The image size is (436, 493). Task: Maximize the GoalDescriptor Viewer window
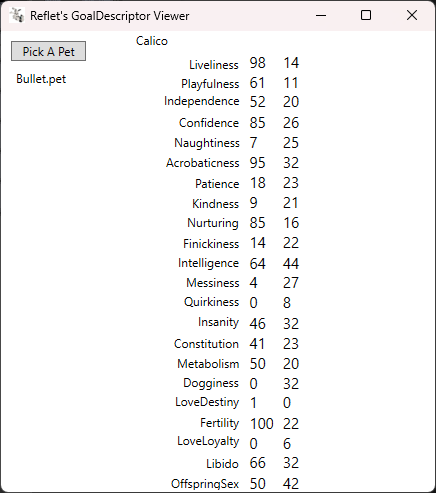(366, 15)
